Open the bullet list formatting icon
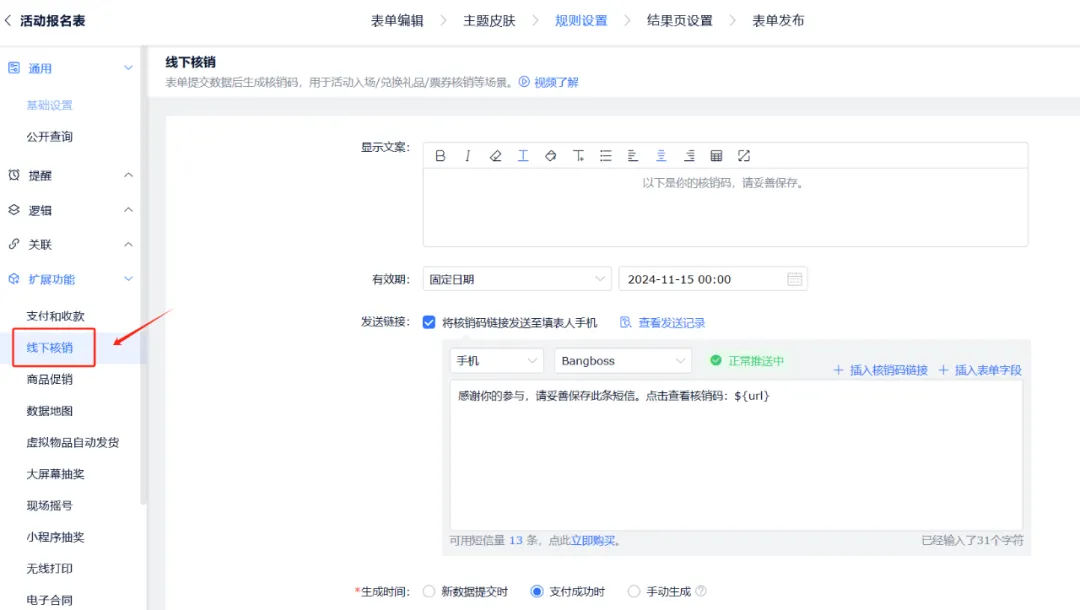Viewport: 1080px width, 610px height. click(x=605, y=156)
